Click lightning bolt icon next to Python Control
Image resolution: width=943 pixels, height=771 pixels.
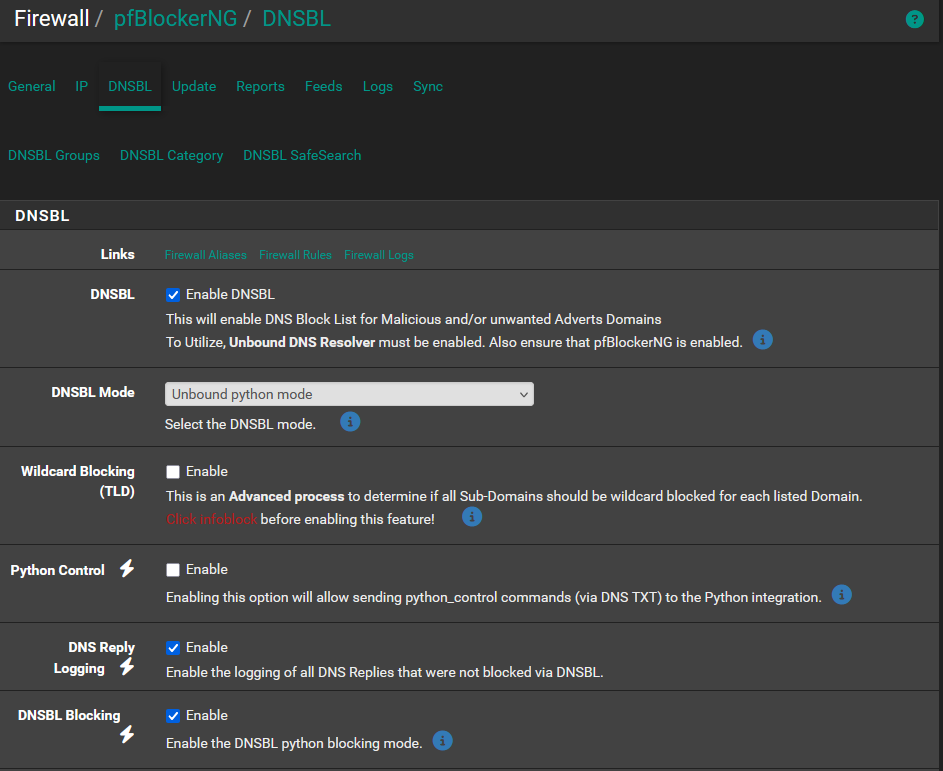tap(127, 569)
